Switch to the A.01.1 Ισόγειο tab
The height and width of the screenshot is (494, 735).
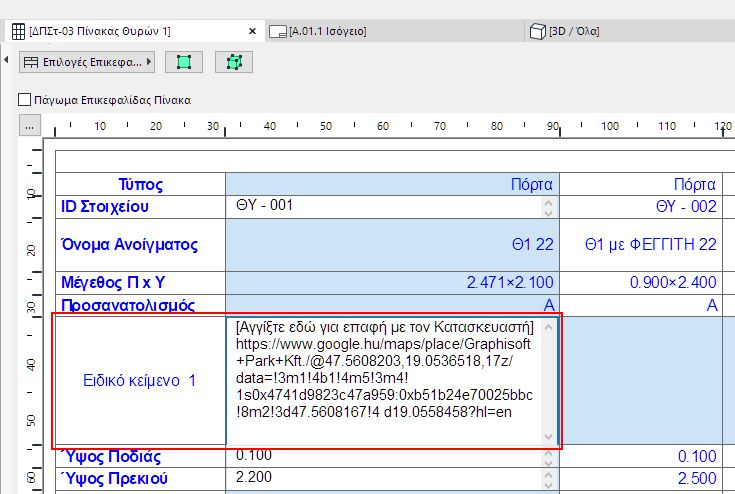coord(394,31)
